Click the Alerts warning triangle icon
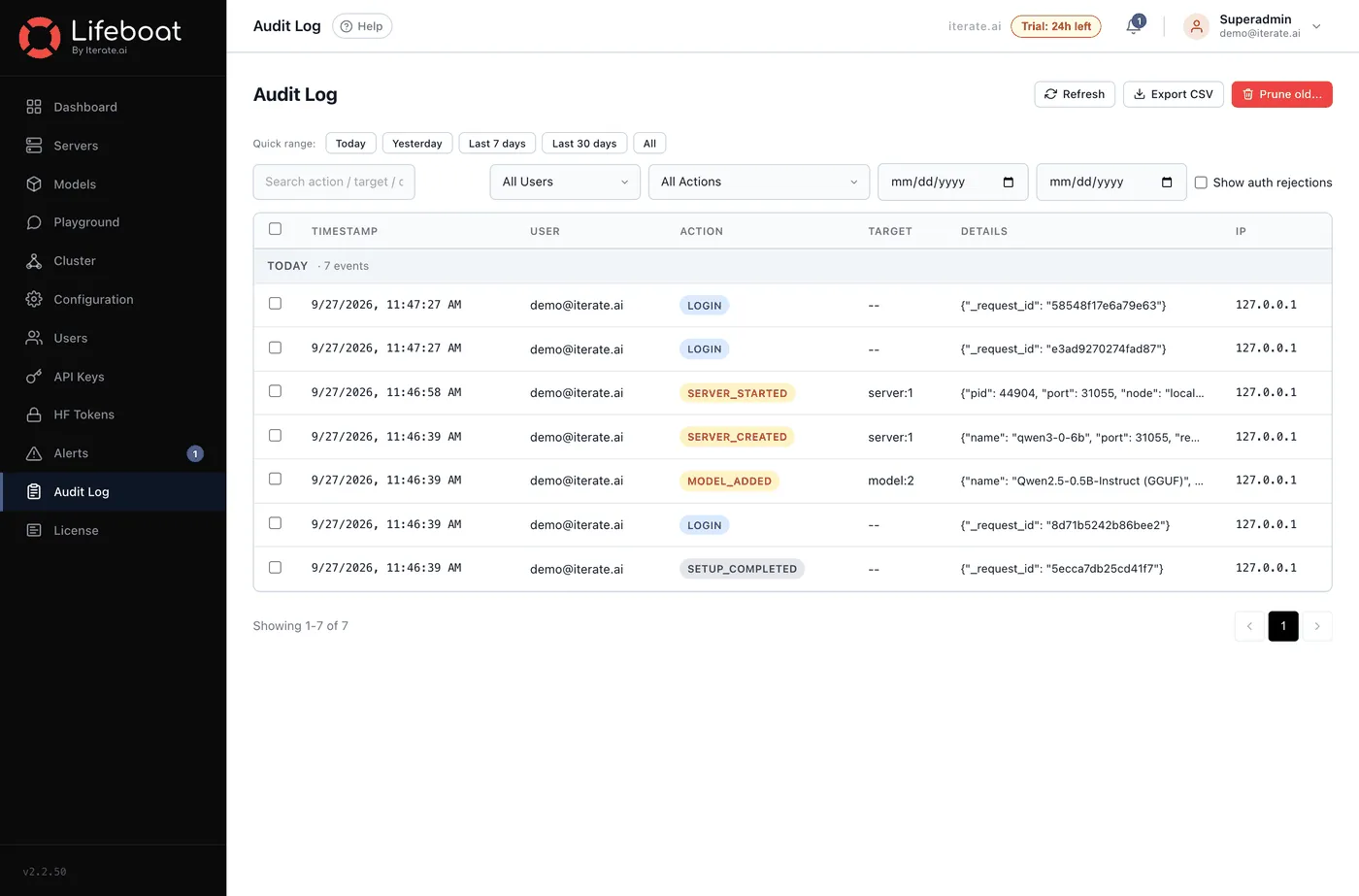 pos(34,453)
